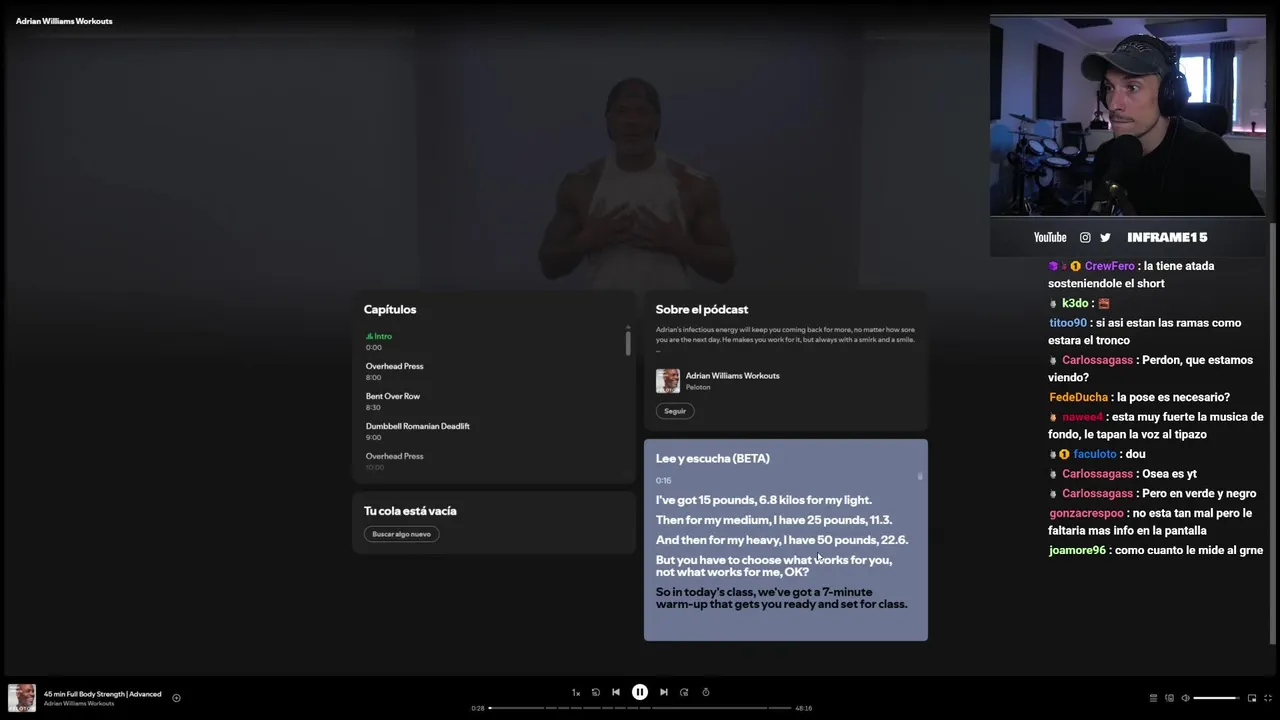Open the miniplayer icon
The height and width of the screenshot is (720, 1280).
point(1252,698)
